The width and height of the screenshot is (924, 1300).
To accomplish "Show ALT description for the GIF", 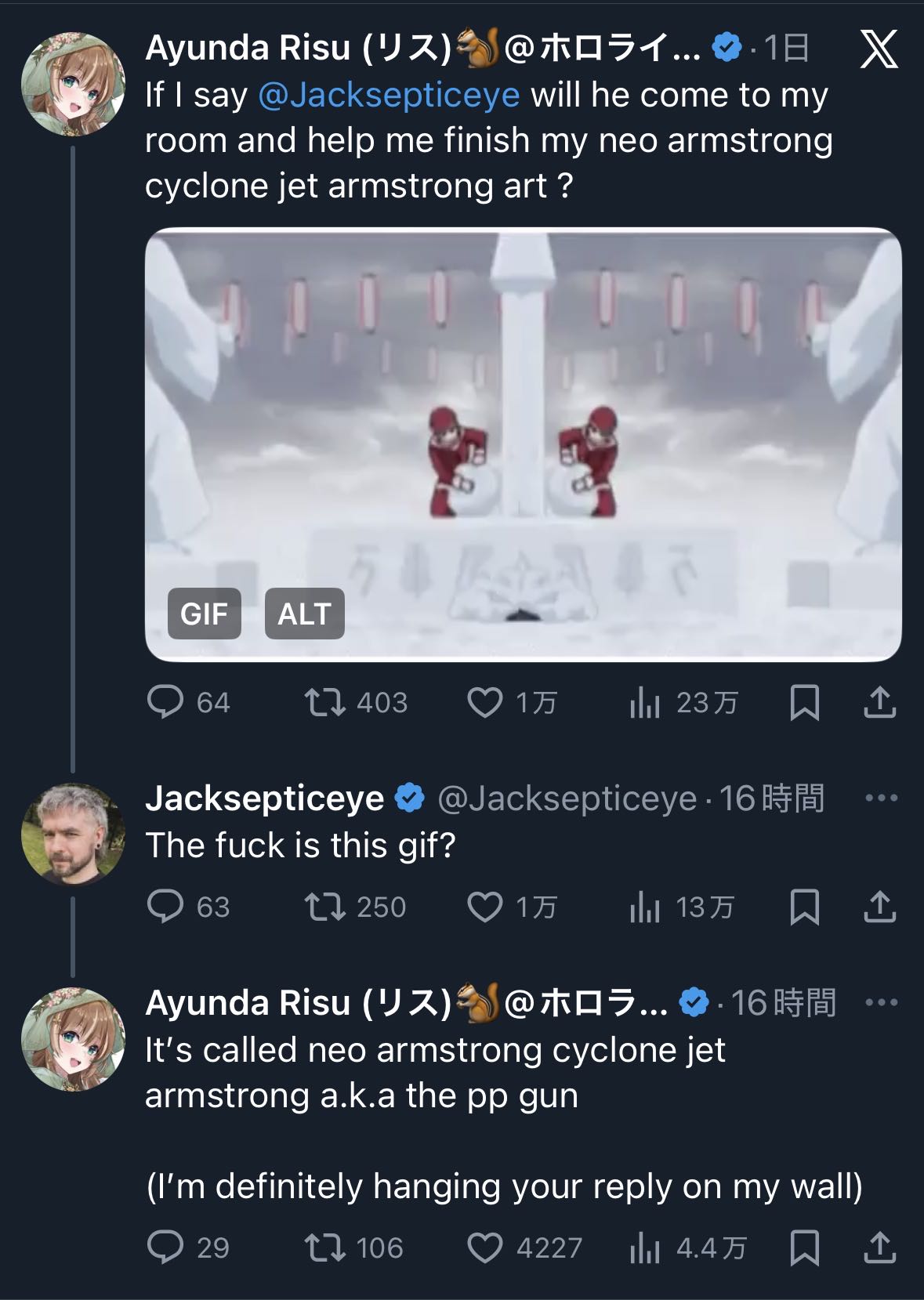I will [304, 614].
